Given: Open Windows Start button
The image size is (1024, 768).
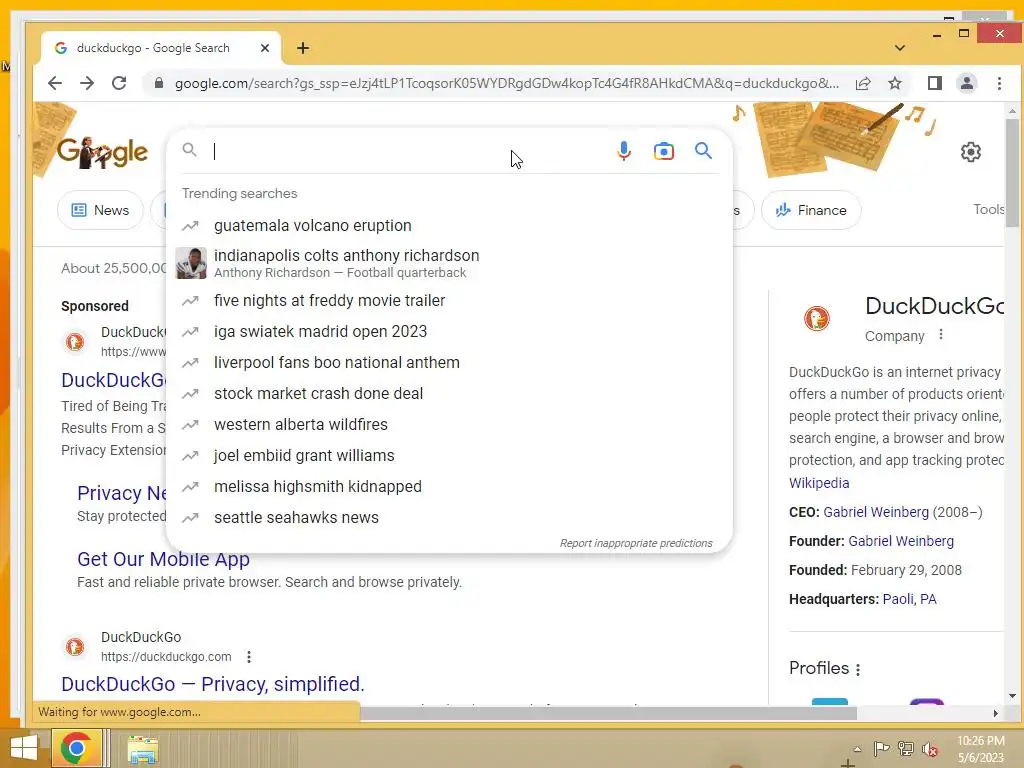Looking at the screenshot, I should (24, 748).
